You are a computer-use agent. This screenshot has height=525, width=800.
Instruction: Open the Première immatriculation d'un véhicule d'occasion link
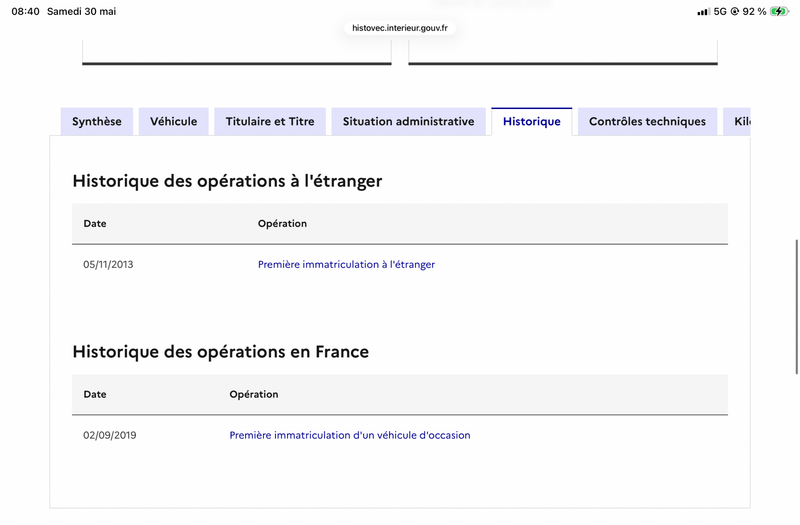(350, 435)
